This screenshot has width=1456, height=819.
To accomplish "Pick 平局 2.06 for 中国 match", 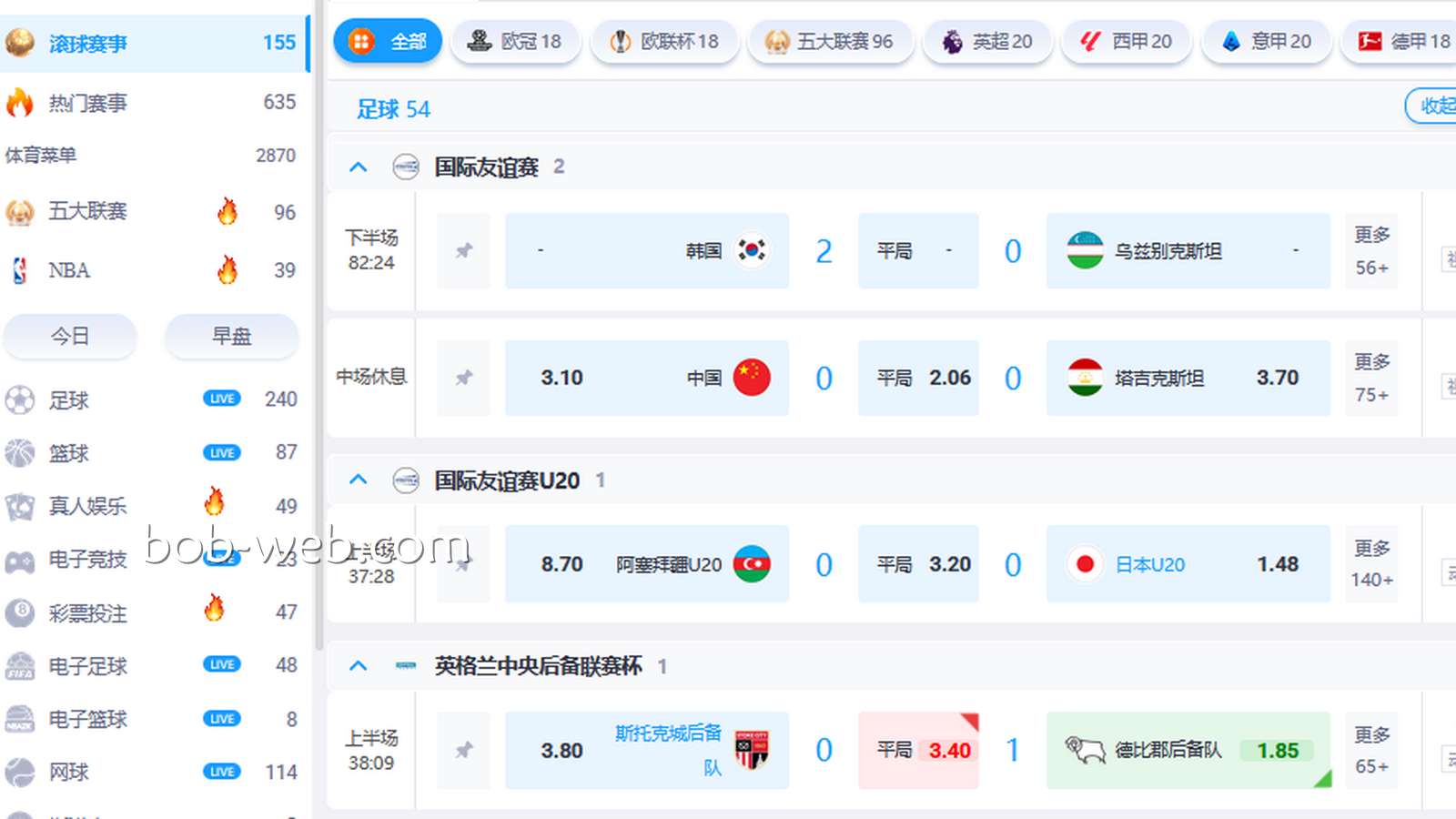I will (918, 378).
